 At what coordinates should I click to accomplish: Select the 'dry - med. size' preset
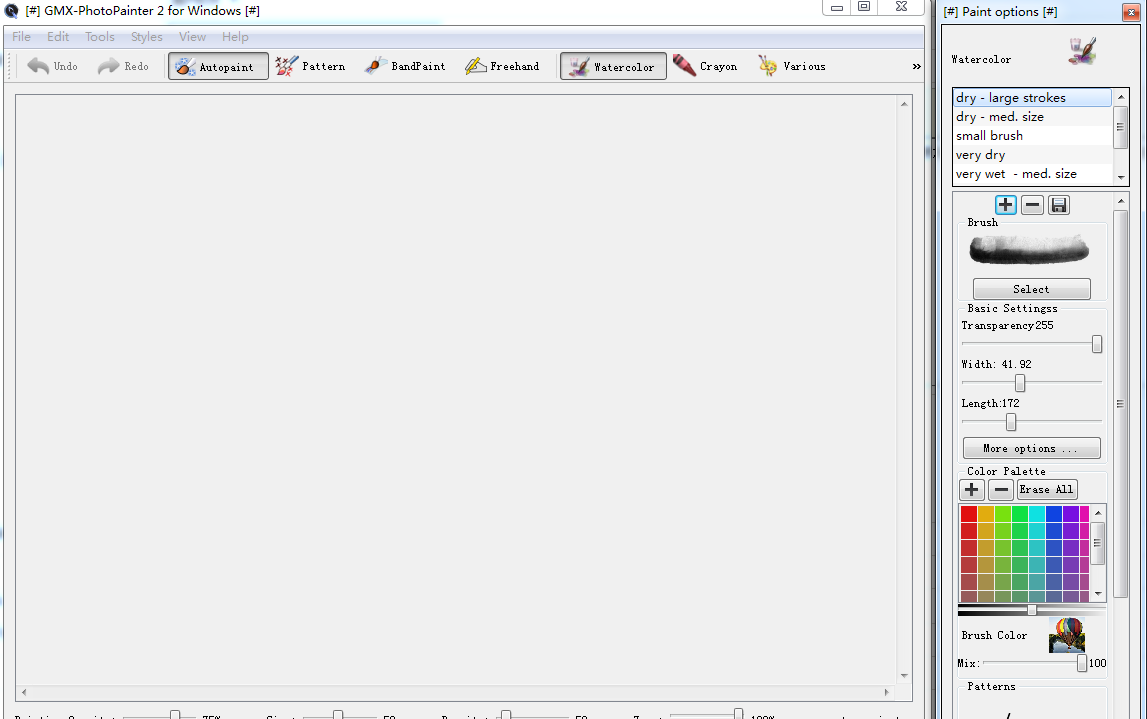click(1032, 117)
